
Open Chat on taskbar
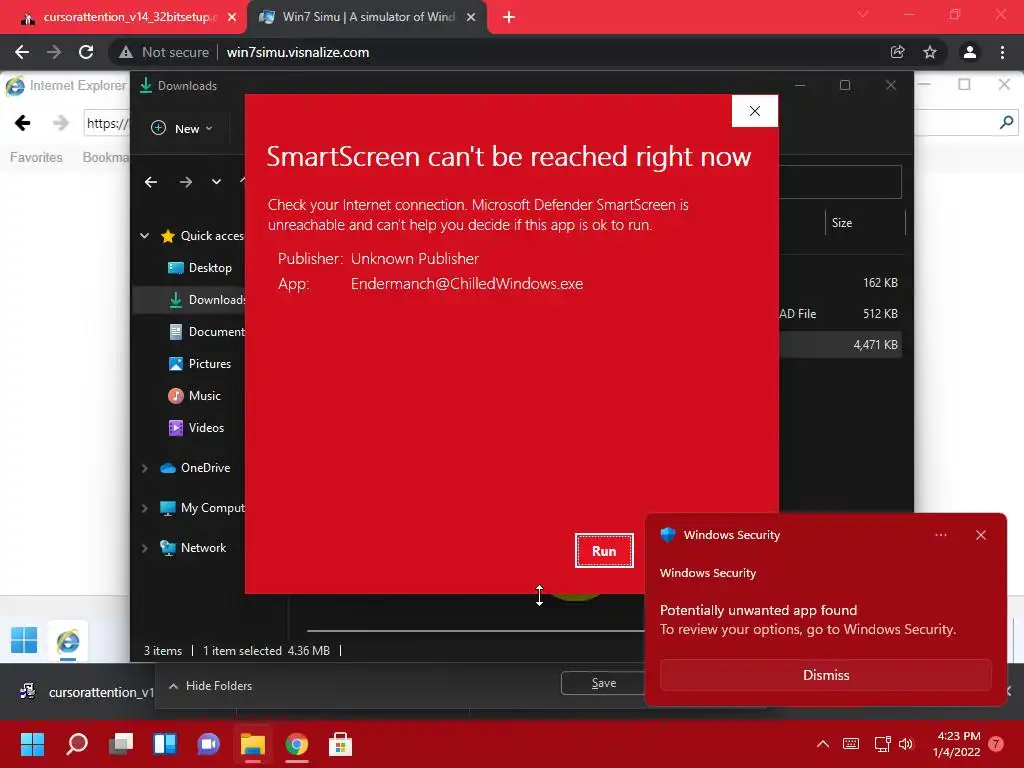pos(208,744)
